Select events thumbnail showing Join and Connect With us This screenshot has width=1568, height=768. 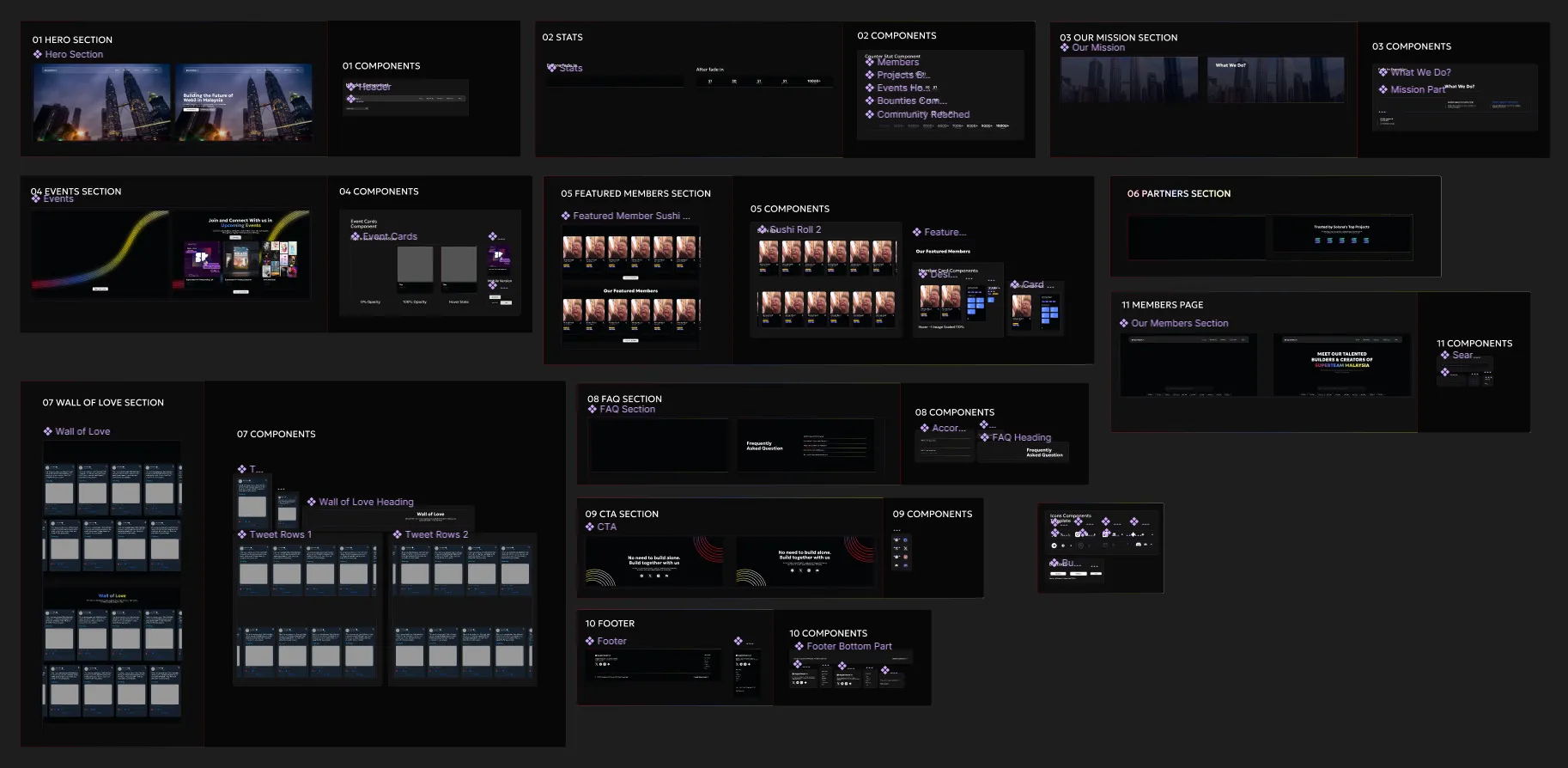coord(240,254)
